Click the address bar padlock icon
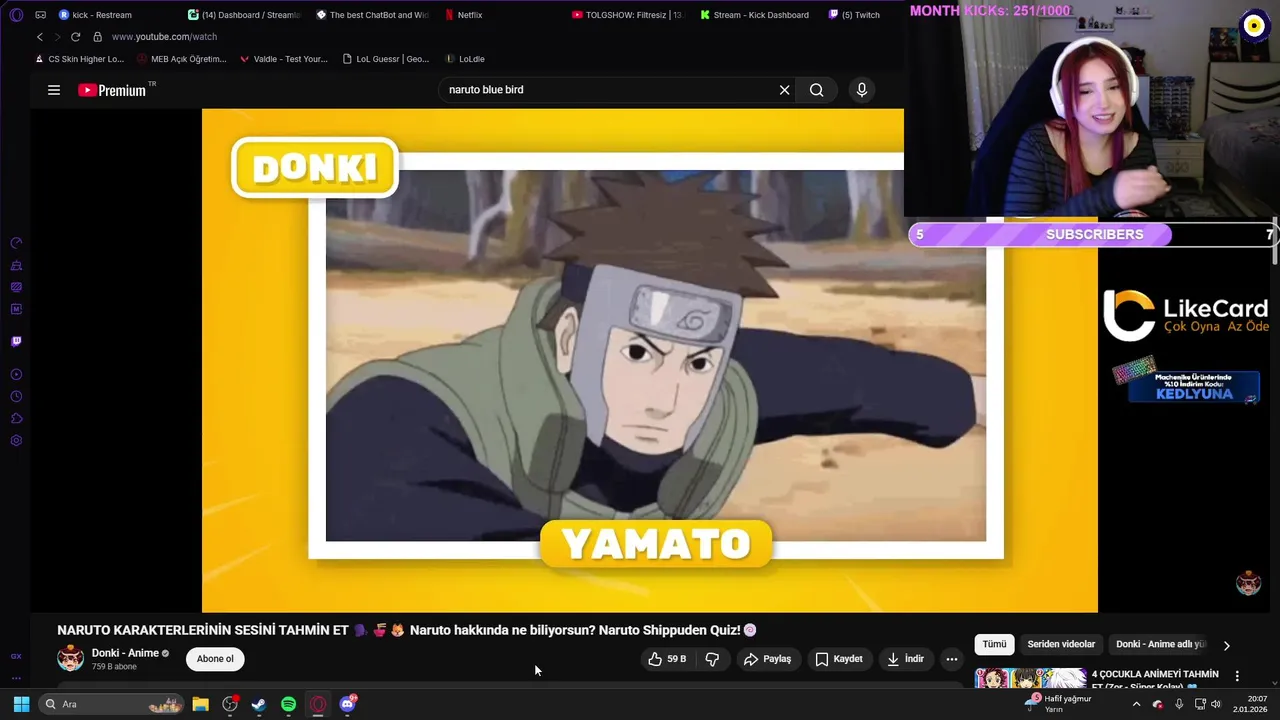Viewport: 1280px width, 720px height. [x=97, y=37]
